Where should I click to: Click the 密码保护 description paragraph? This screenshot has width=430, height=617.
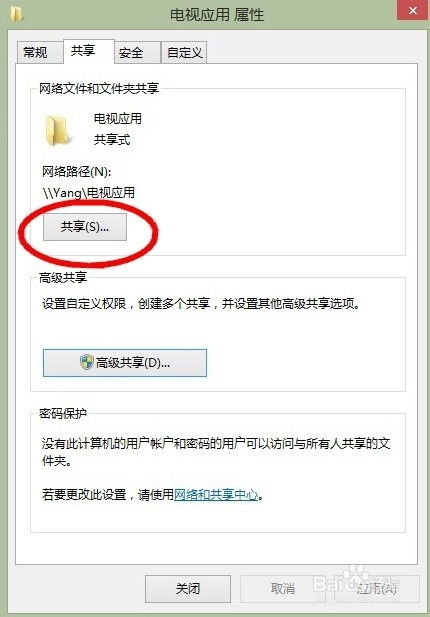click(x=216, y=452)
